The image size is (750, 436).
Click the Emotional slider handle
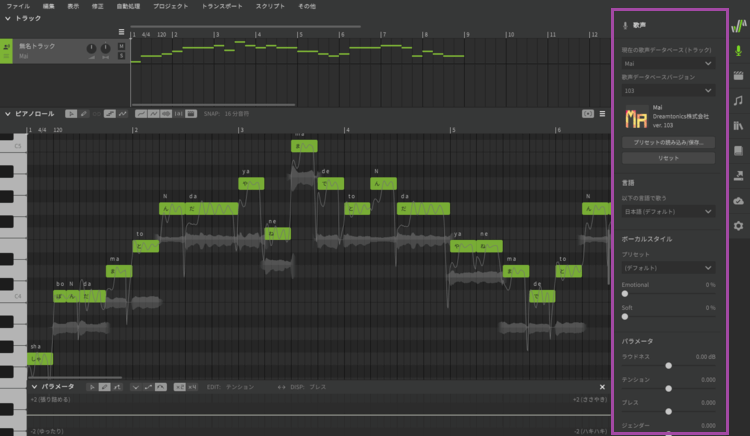click(x=625, y=294)
